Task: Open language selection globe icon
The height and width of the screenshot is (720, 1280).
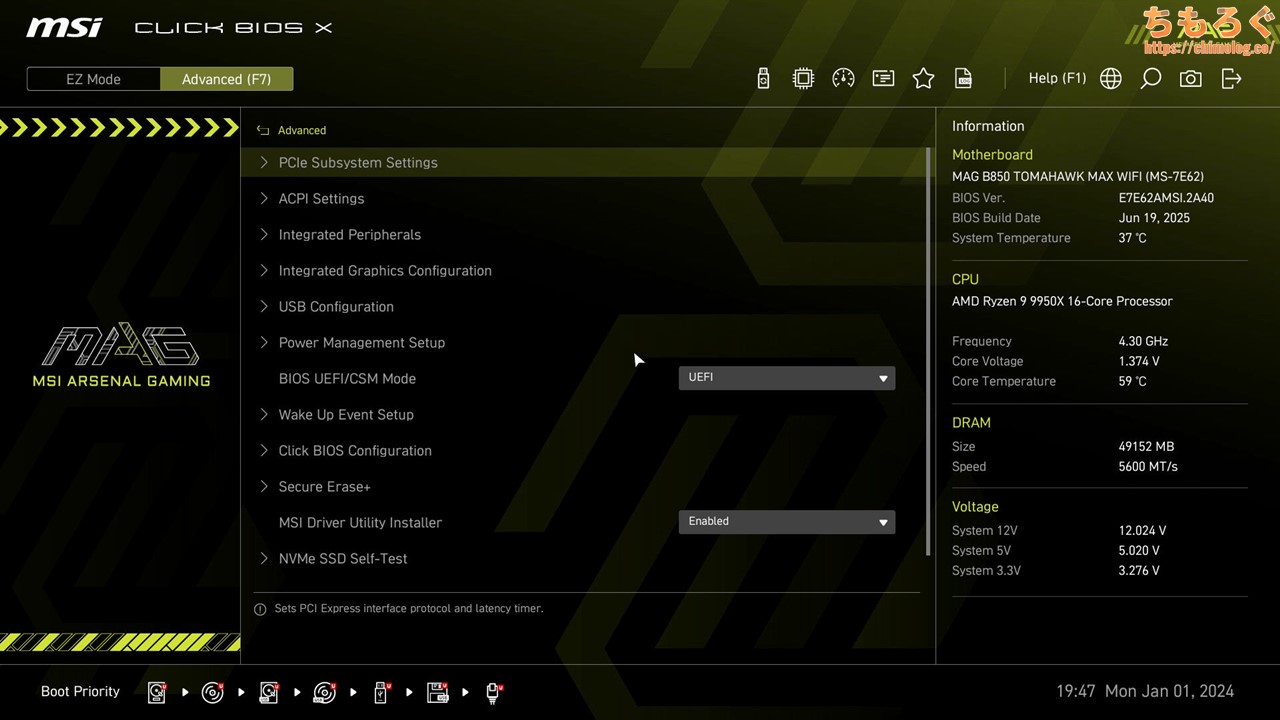Action: [x=1110, y=79]
